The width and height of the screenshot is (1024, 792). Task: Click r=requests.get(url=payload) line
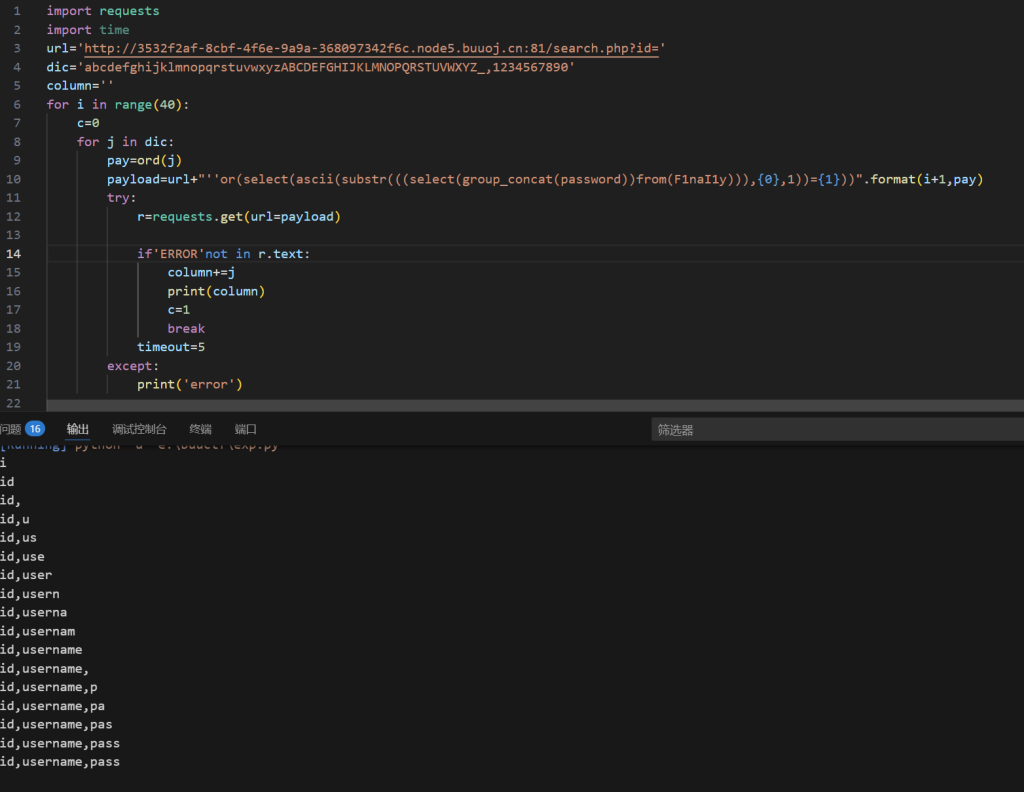tap(239, 216)
